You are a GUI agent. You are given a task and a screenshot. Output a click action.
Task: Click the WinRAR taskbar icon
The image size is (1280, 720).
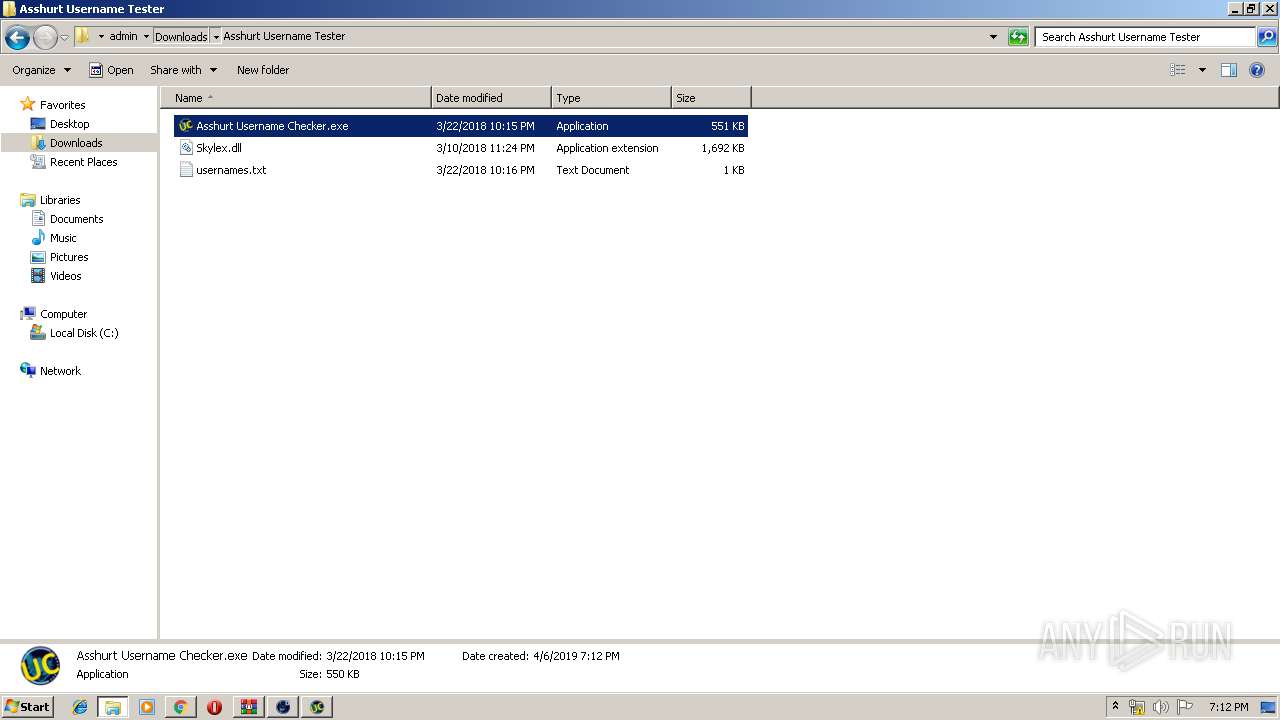(x=248, y=707)
